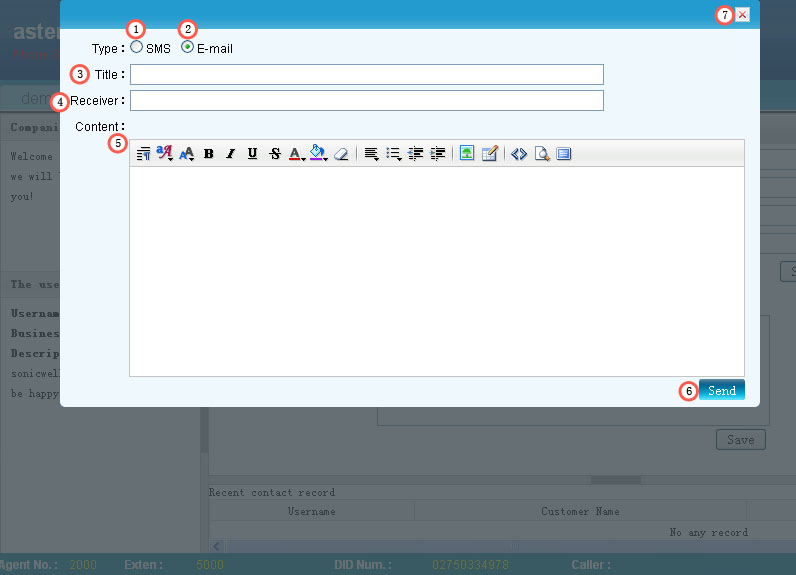Apply strikethrough formatting to text

click(x=275, y=153)
